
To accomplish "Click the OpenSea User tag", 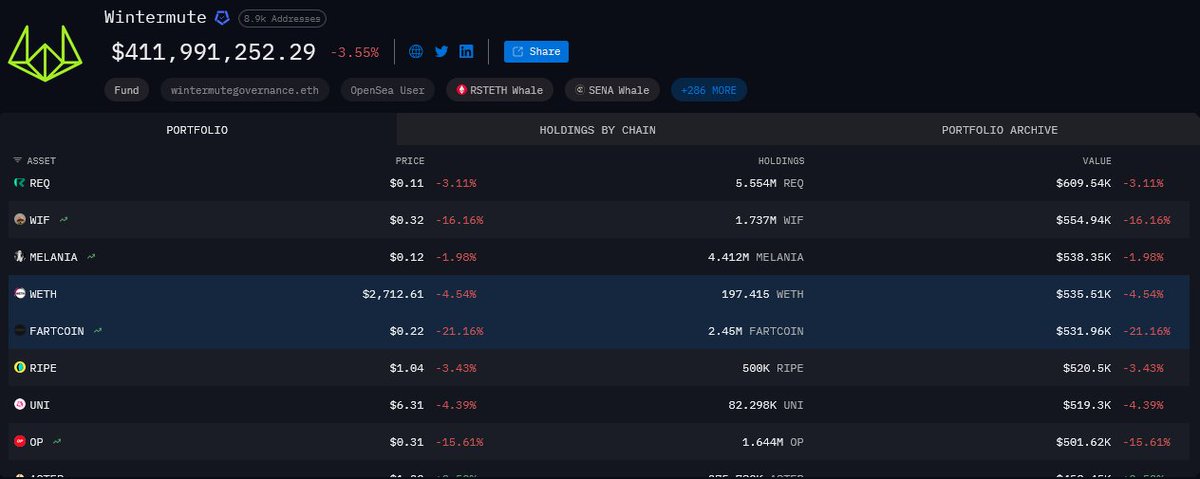I will point(388,90).
